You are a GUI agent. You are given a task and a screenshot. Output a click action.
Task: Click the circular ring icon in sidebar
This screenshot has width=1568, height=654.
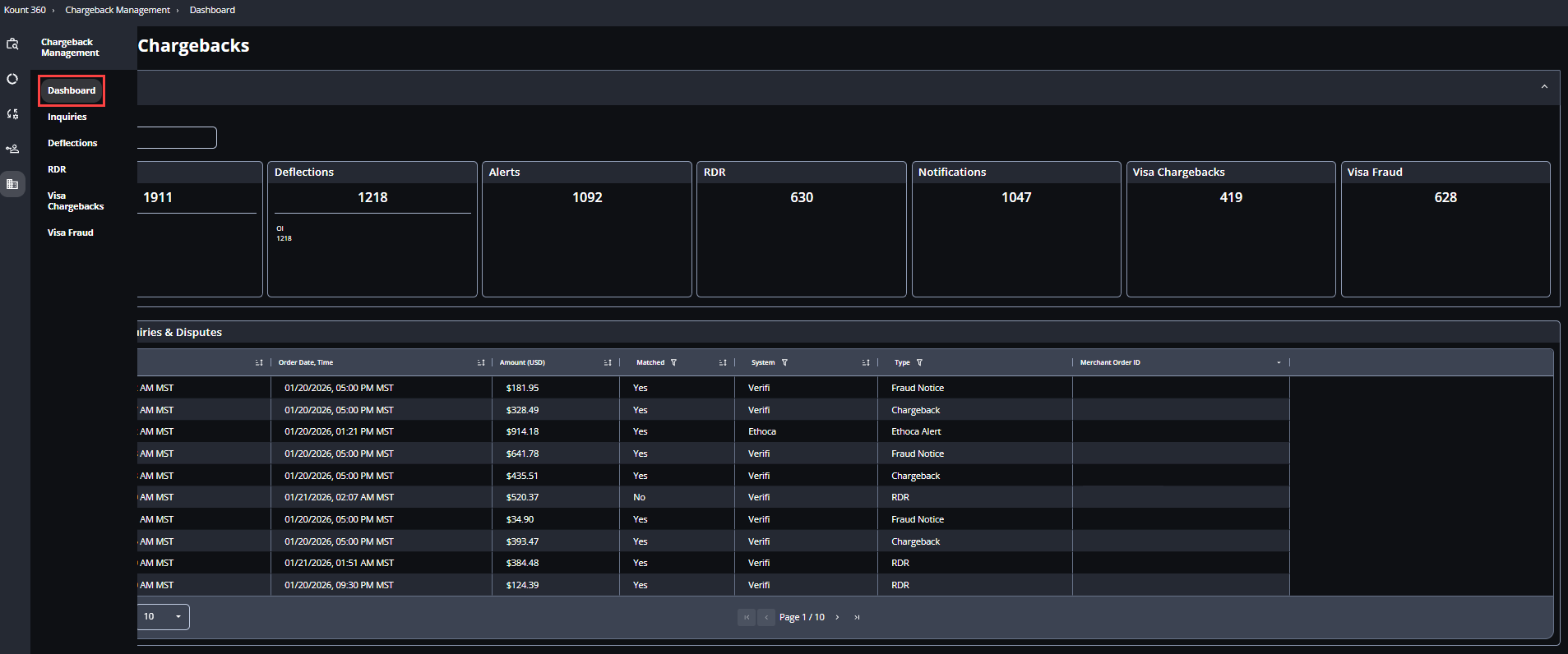[12, 79]
